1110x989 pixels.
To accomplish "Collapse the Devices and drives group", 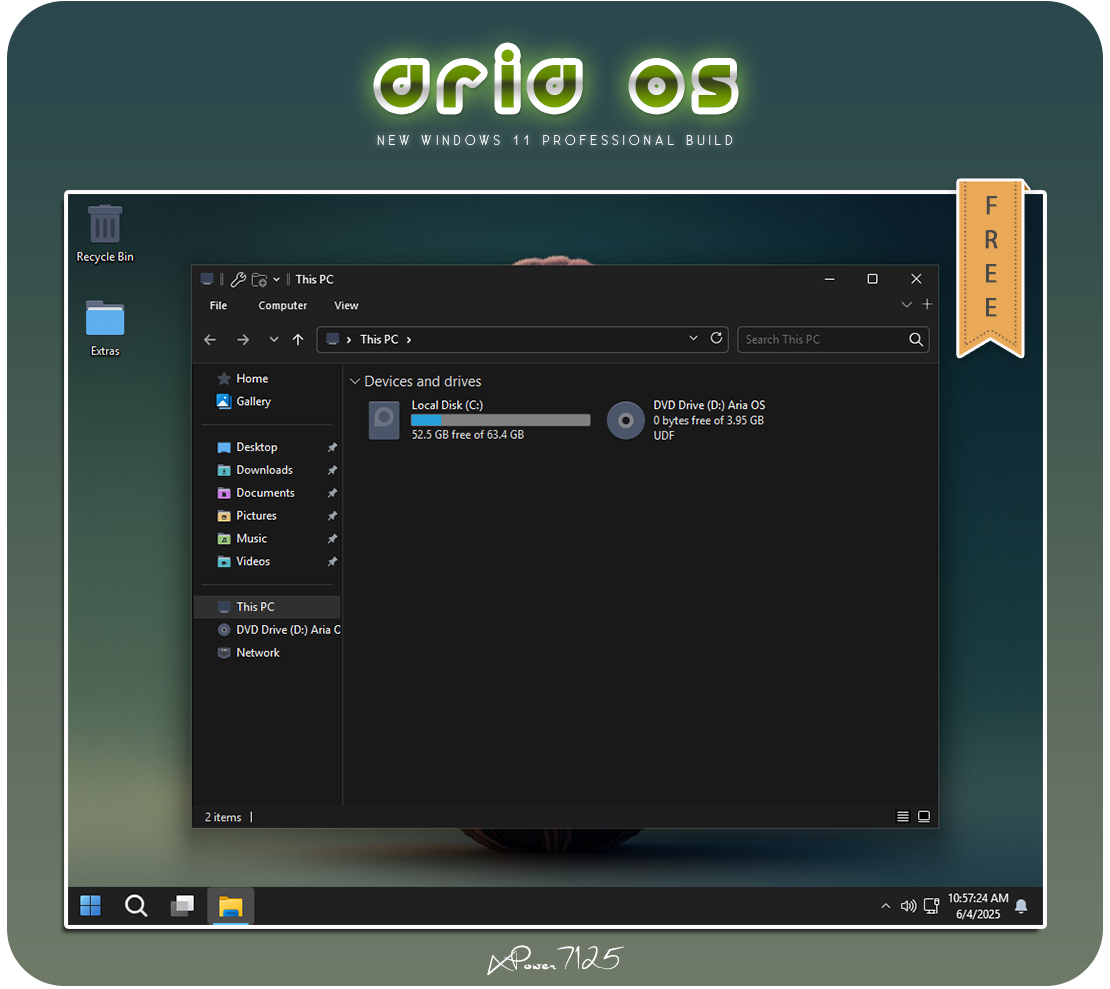I will [355, 382].
